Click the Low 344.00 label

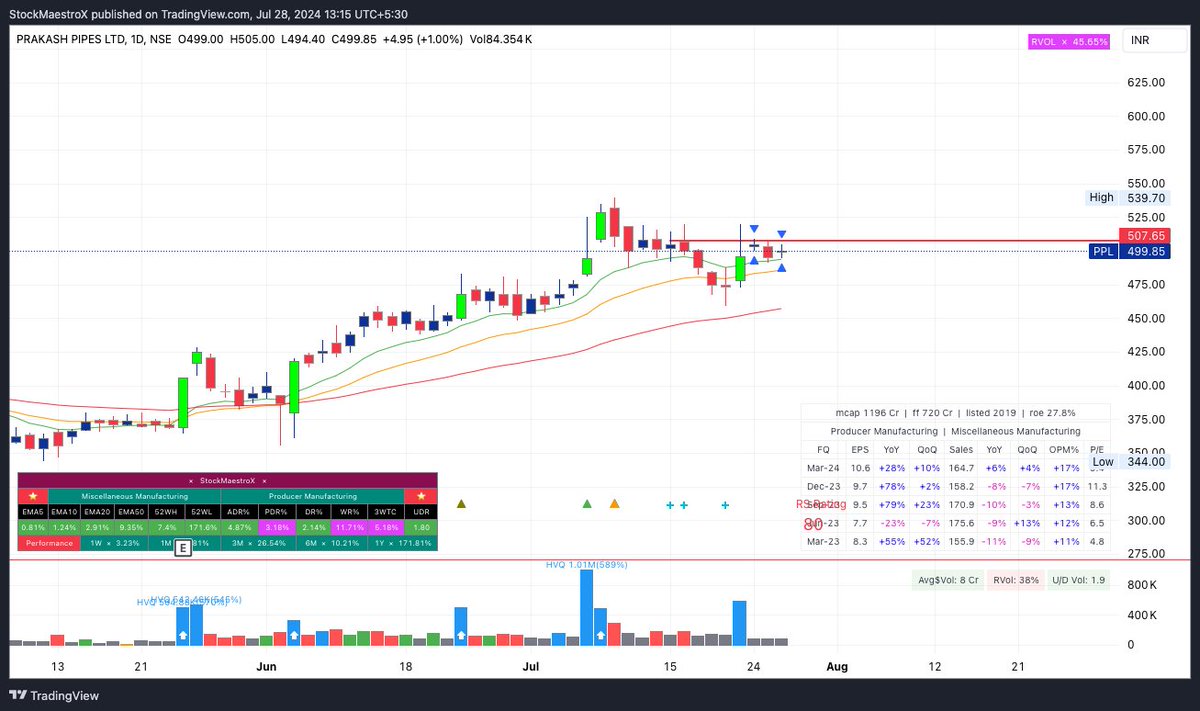click(1129, 461)
